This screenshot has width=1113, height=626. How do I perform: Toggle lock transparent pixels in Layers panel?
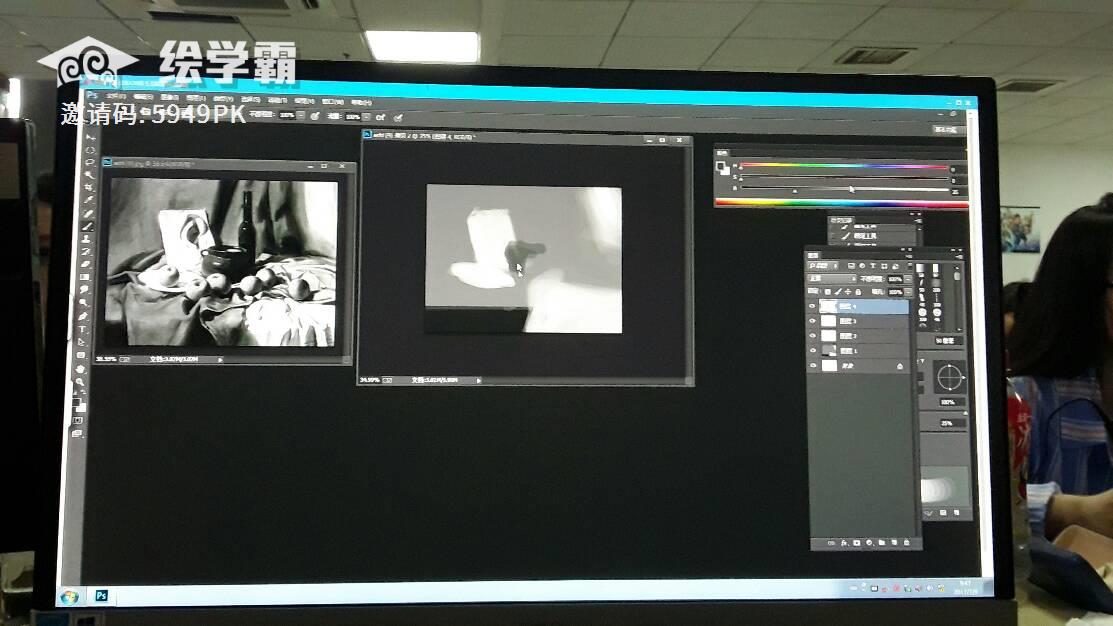tap(828, 292)
